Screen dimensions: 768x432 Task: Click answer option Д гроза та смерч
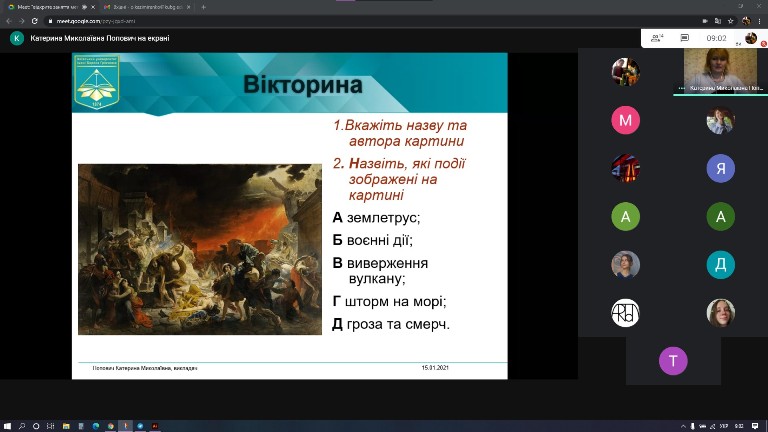(x=391, y=324)
